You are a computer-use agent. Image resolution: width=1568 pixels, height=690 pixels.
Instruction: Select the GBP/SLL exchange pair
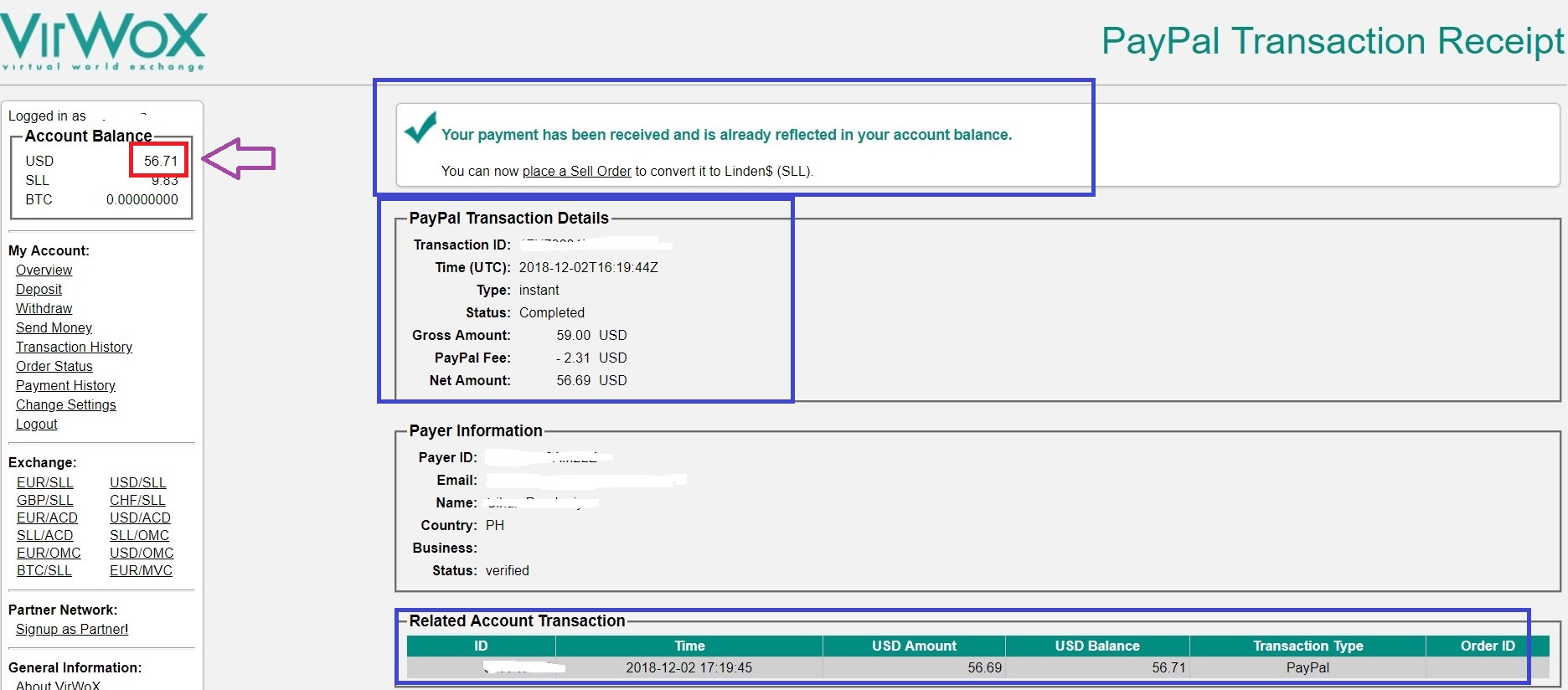(44, 500)
